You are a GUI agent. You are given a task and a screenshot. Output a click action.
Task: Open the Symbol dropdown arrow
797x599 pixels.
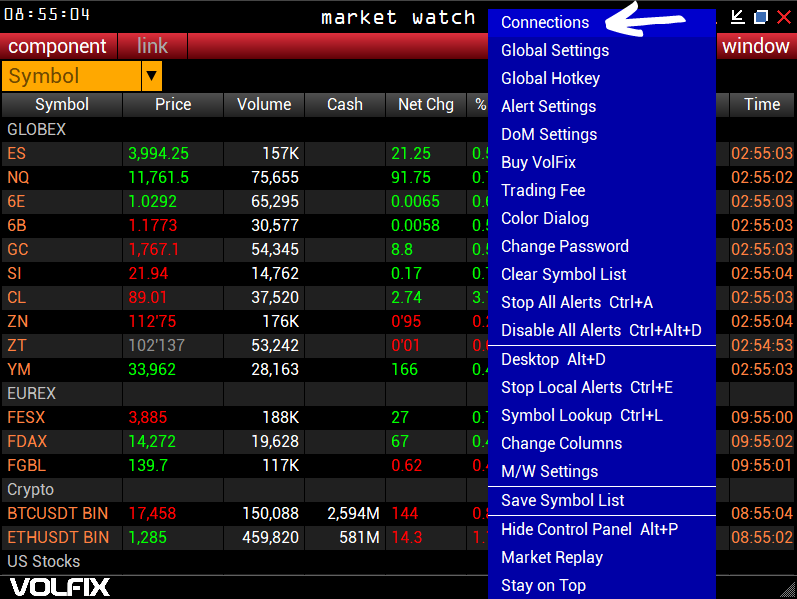pos(151,76)
